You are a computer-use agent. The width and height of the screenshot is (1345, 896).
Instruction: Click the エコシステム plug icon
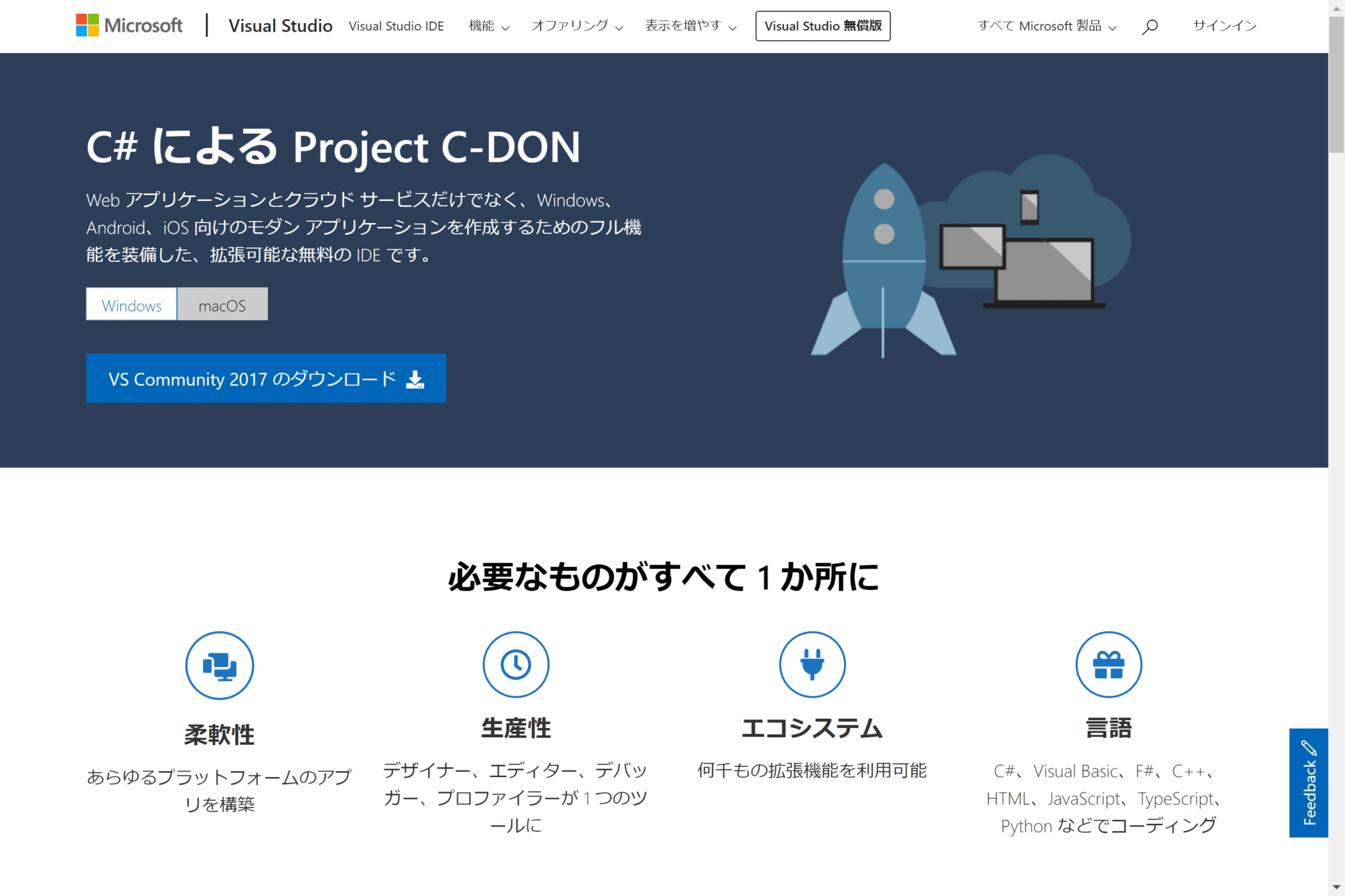click(812, 664)
